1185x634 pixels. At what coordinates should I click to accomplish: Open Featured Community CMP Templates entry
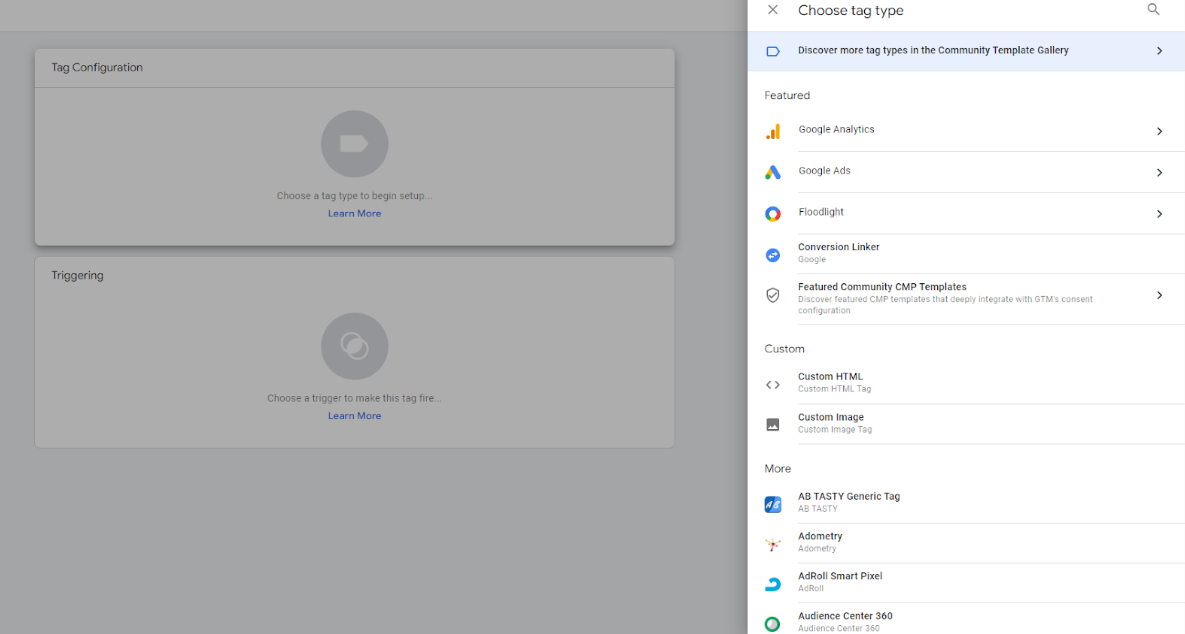click(x=967, y=298)
